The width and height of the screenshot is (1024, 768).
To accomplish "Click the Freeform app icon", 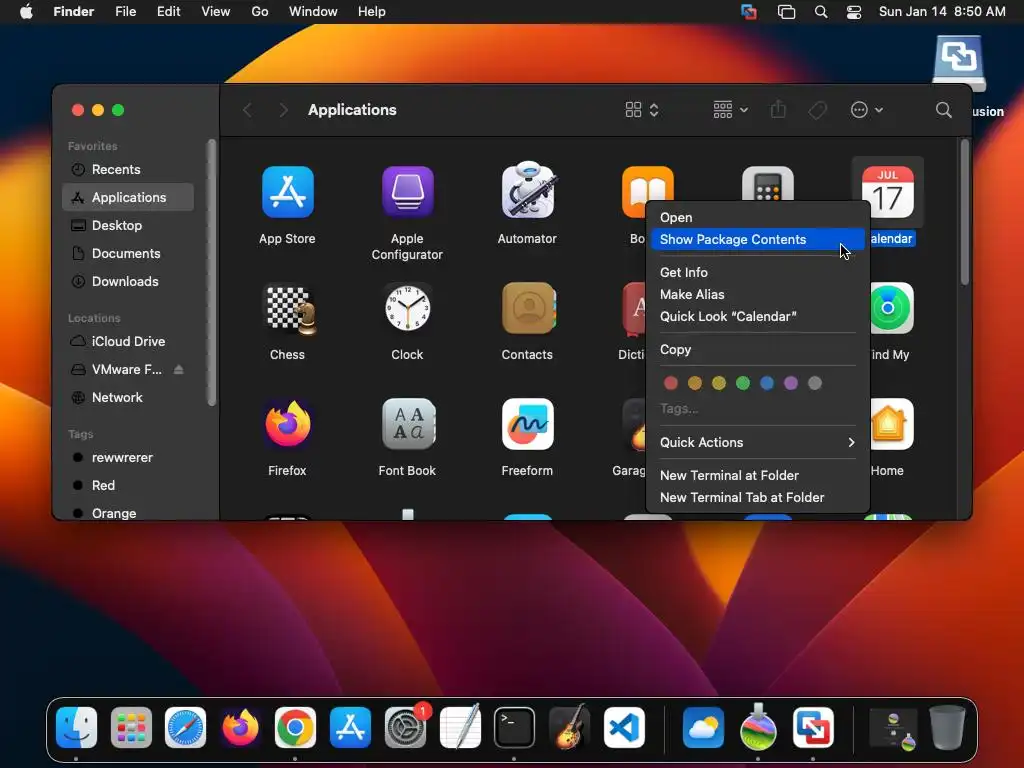I will [528, 424].
